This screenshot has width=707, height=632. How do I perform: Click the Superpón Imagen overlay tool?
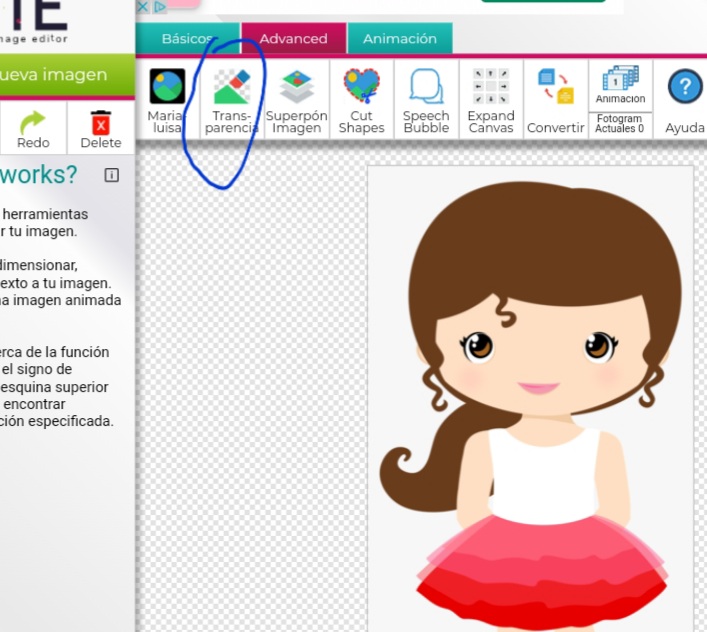296,99
